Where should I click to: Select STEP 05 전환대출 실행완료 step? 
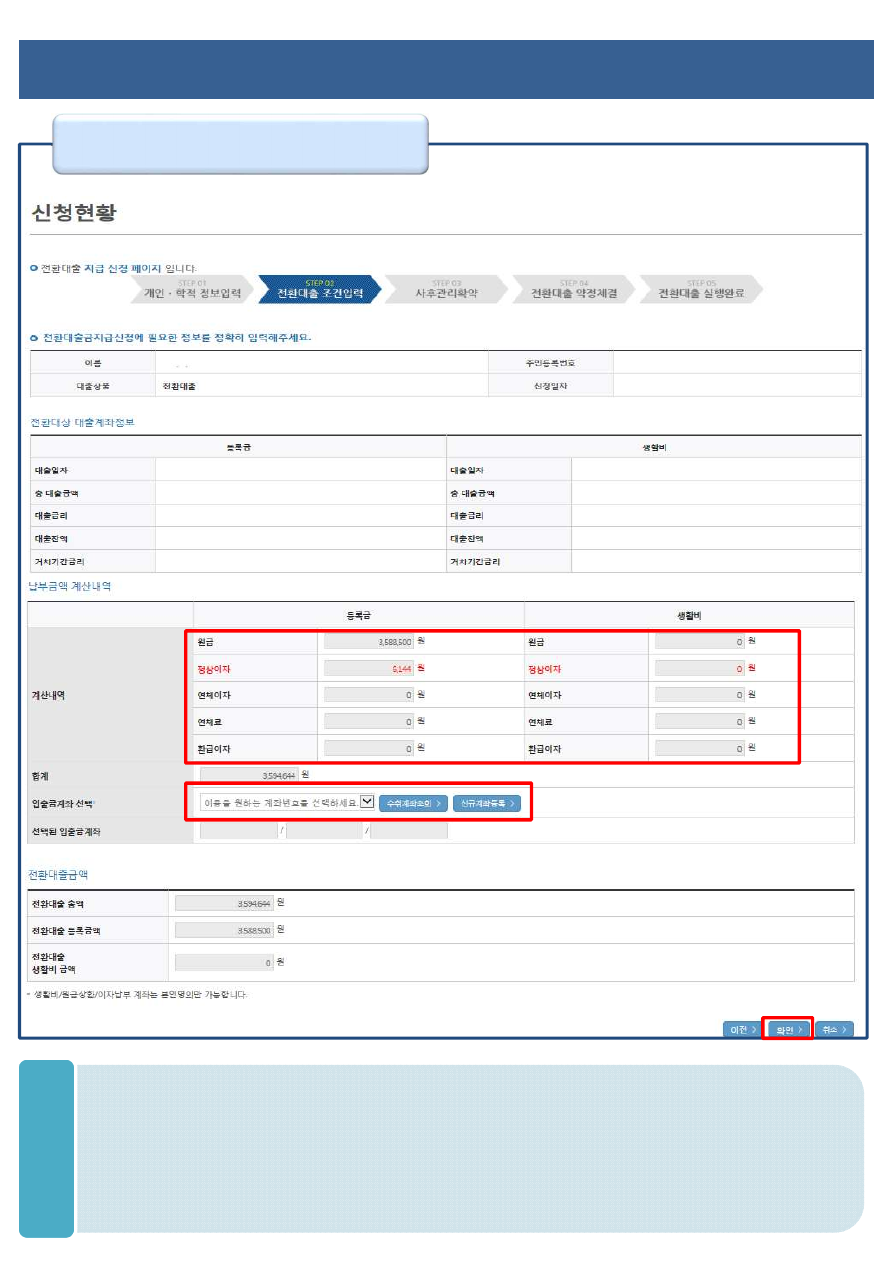tap(700, 289)
